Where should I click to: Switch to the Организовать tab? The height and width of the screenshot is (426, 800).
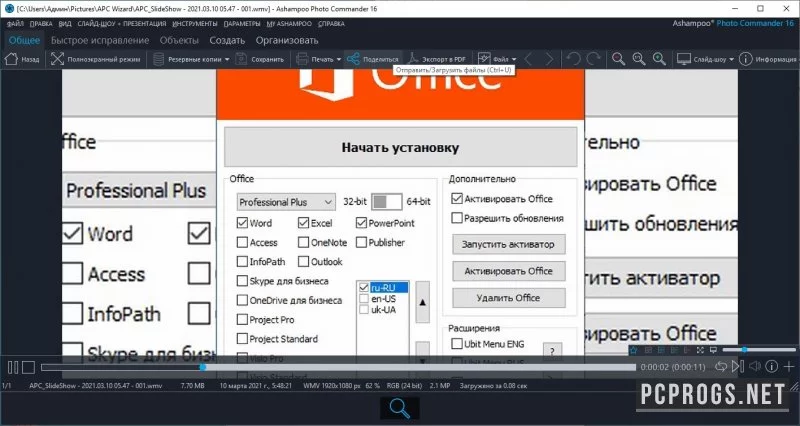pyautogui.click(x=287, y=40)
